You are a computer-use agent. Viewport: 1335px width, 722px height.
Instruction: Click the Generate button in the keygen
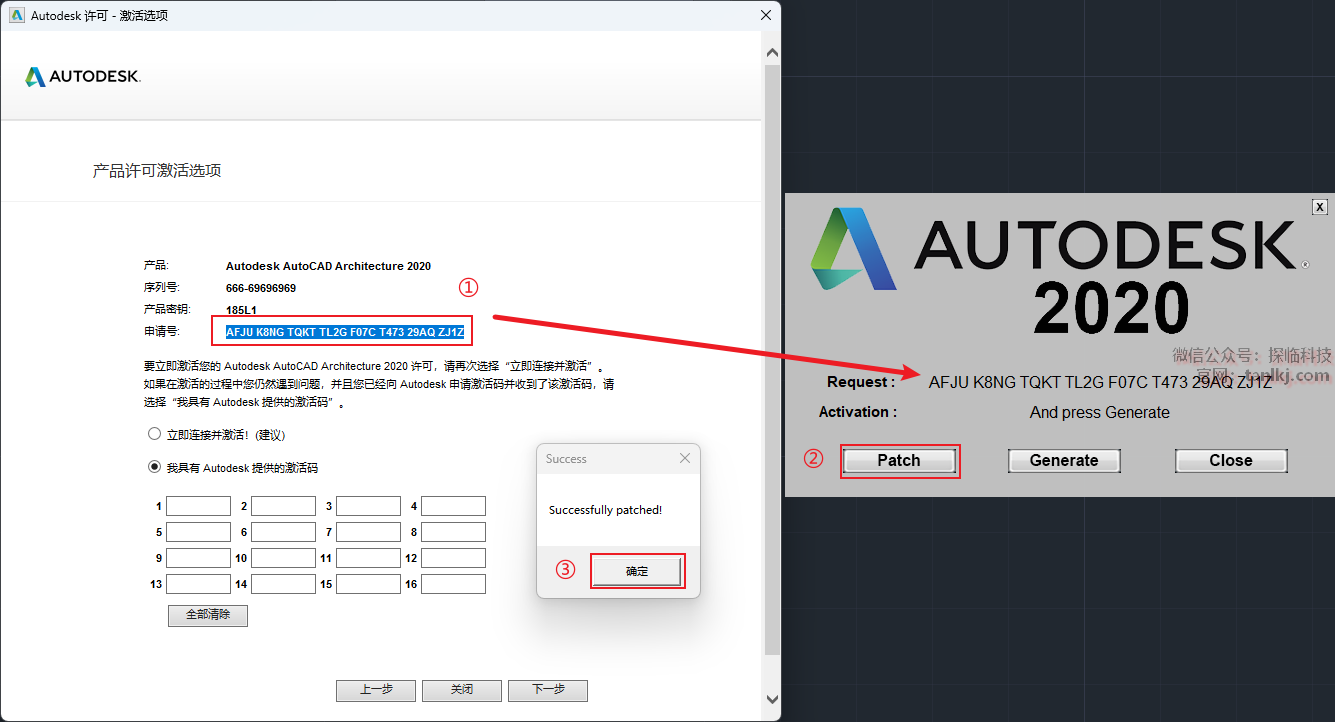(1064, 460)
